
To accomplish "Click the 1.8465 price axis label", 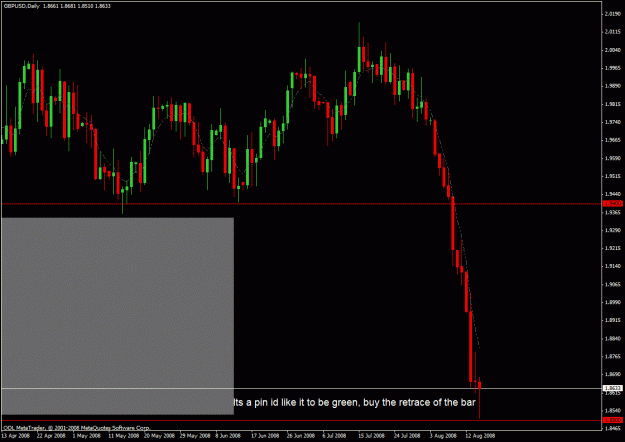I will (x=611, y=429).
